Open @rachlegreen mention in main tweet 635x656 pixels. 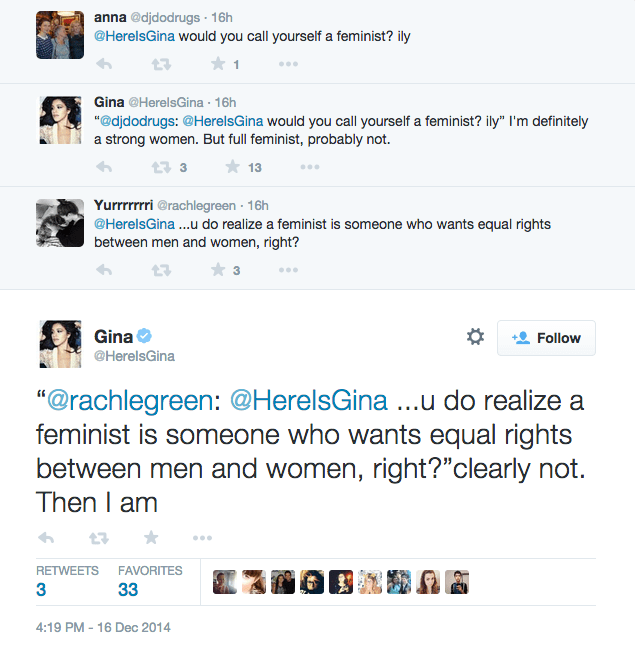[x=131, y=401]
